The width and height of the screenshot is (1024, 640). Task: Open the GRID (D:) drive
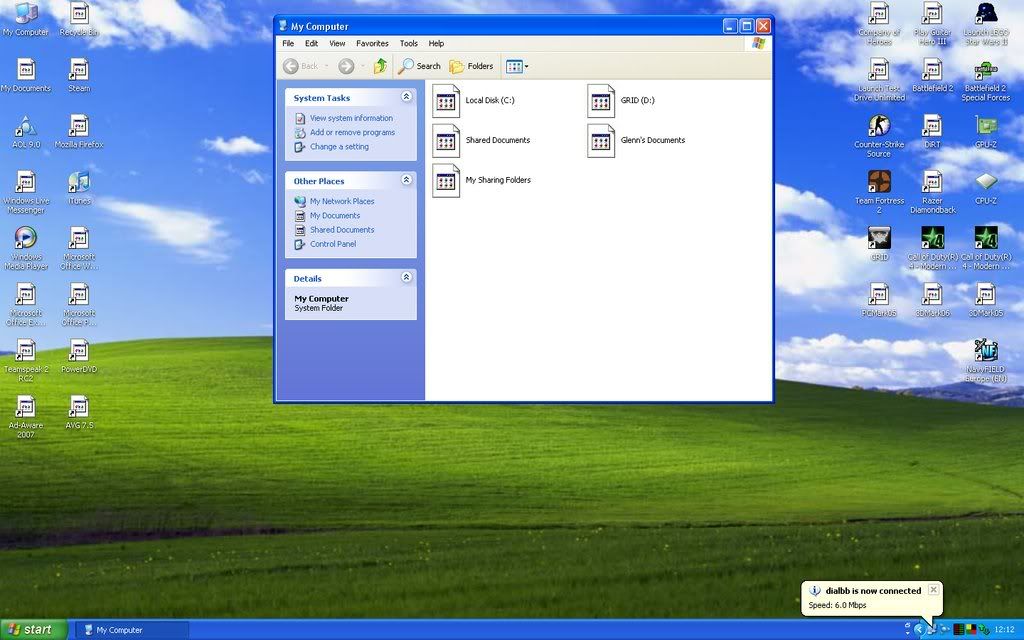(620, 101)
